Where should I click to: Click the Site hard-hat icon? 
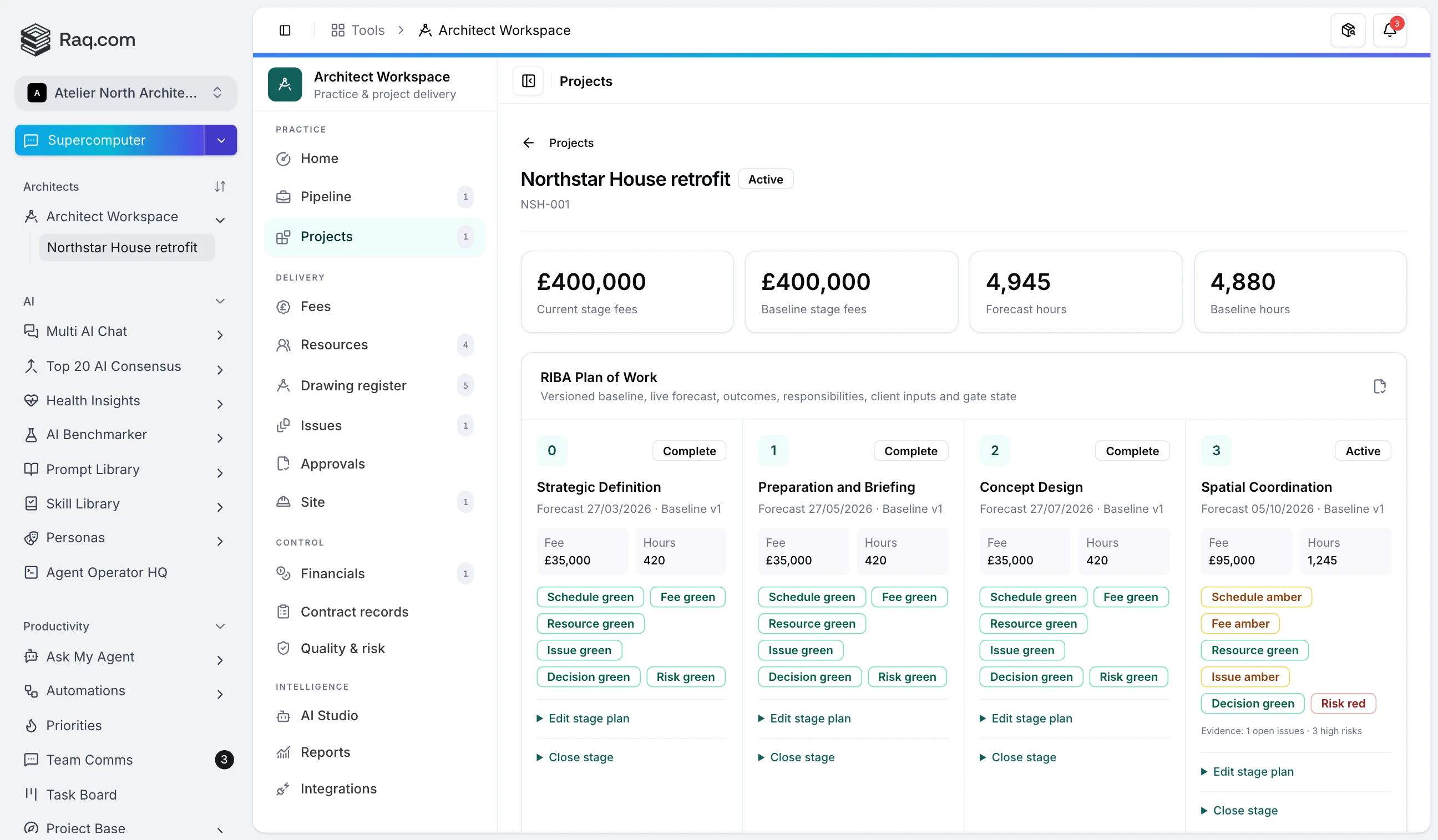point(283,502)
